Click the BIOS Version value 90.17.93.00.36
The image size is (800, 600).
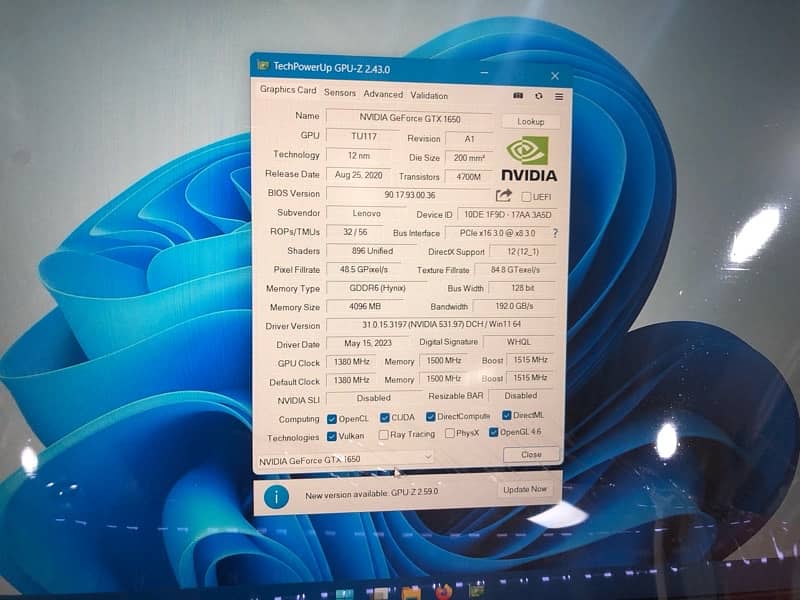[x=409, y=195]
